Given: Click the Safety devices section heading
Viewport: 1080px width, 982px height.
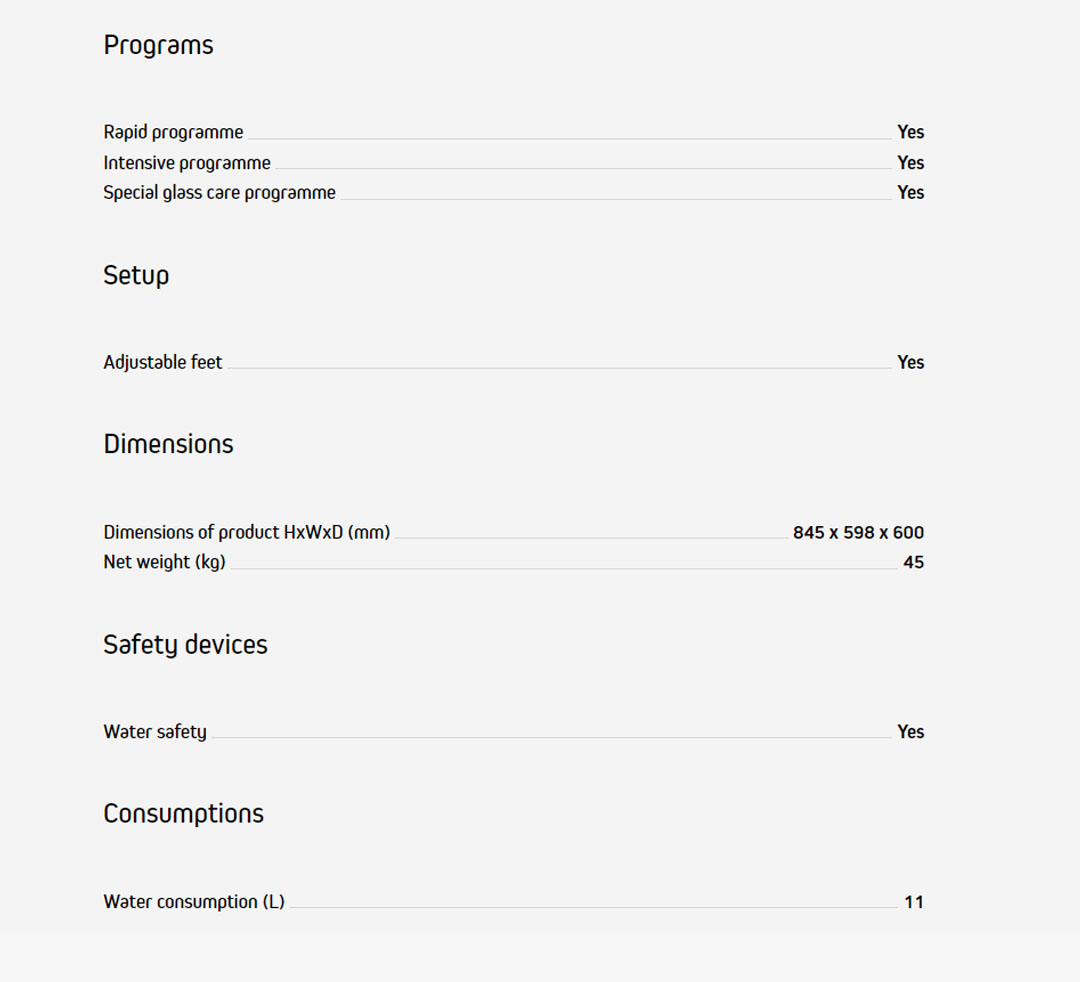Looking at the screenshot, I should pyautogui.click(x=185, y=645).
